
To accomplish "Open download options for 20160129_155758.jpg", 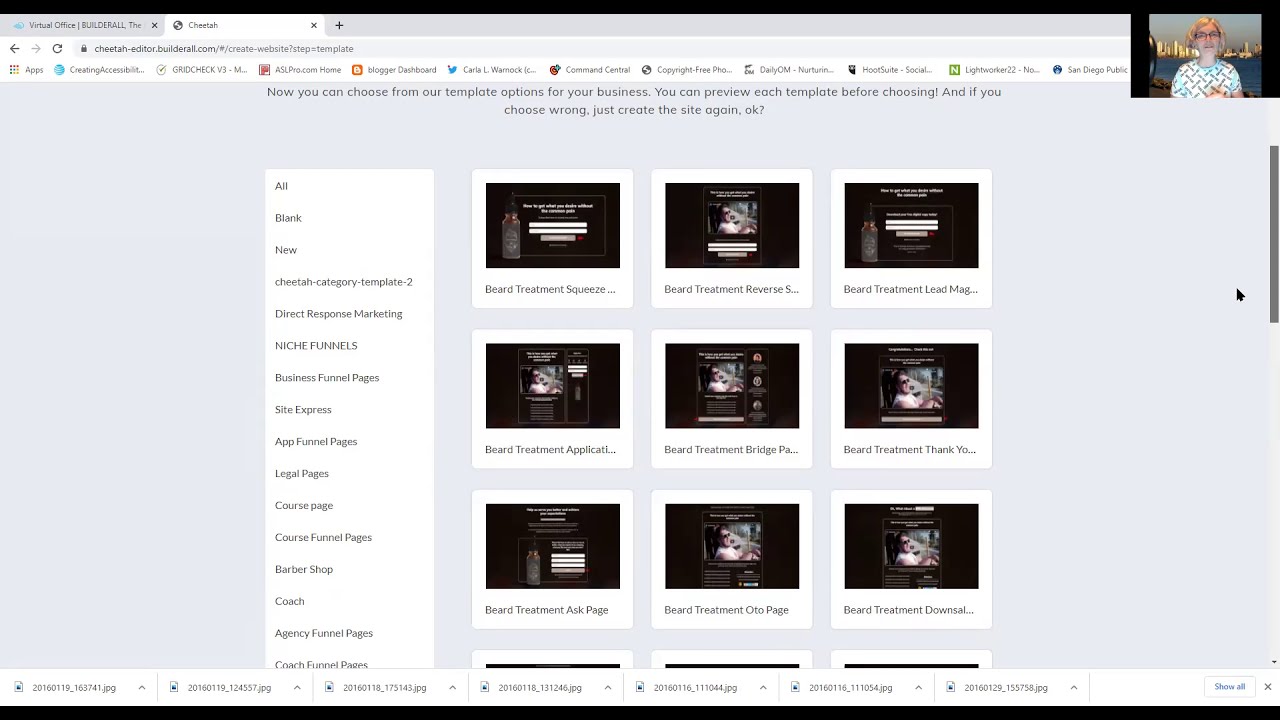I will pos(1073,688).
